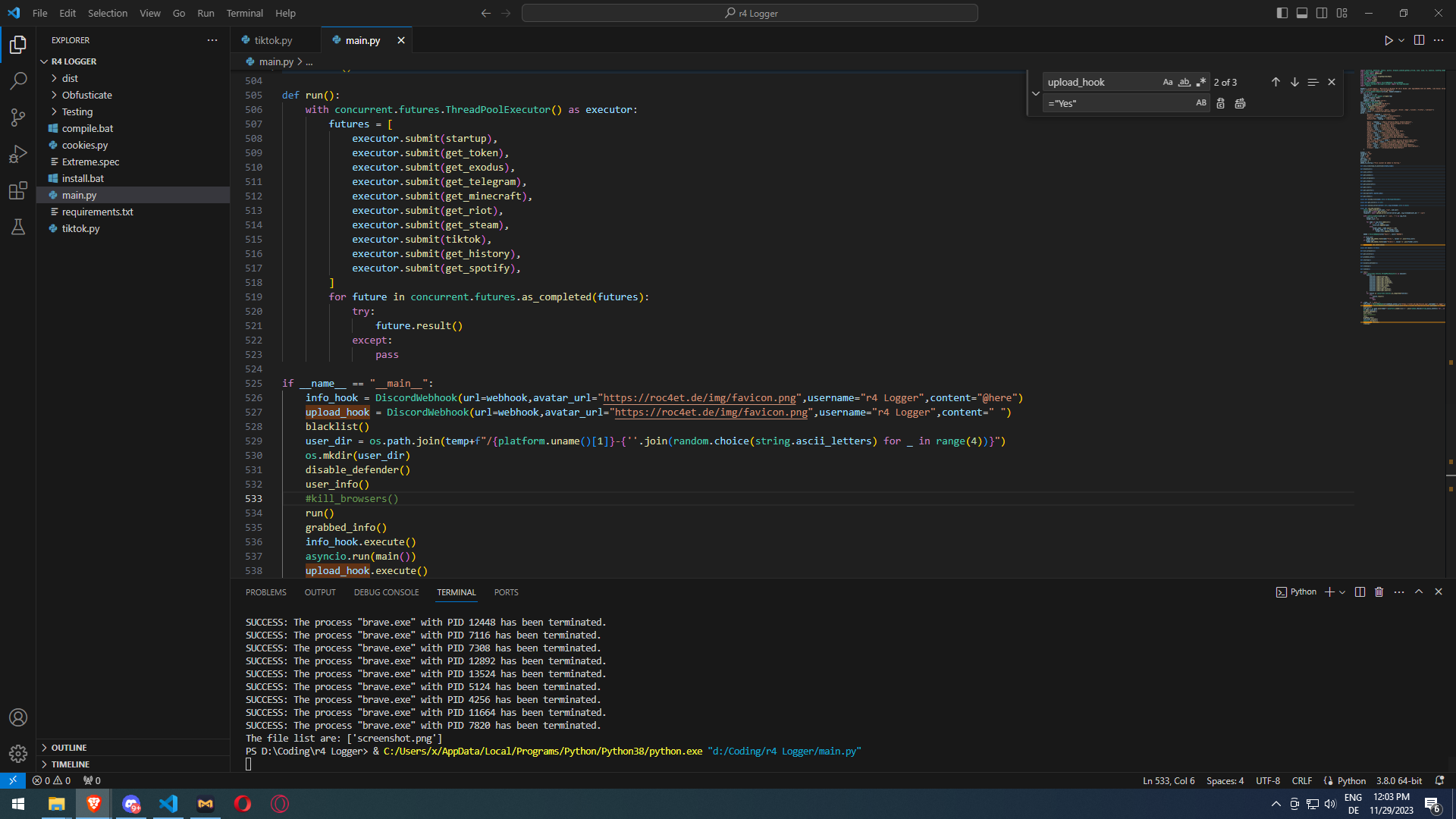Expand the Obfusticate folder
Viewport: 1456px width, 819px height.
click(86, 95)
